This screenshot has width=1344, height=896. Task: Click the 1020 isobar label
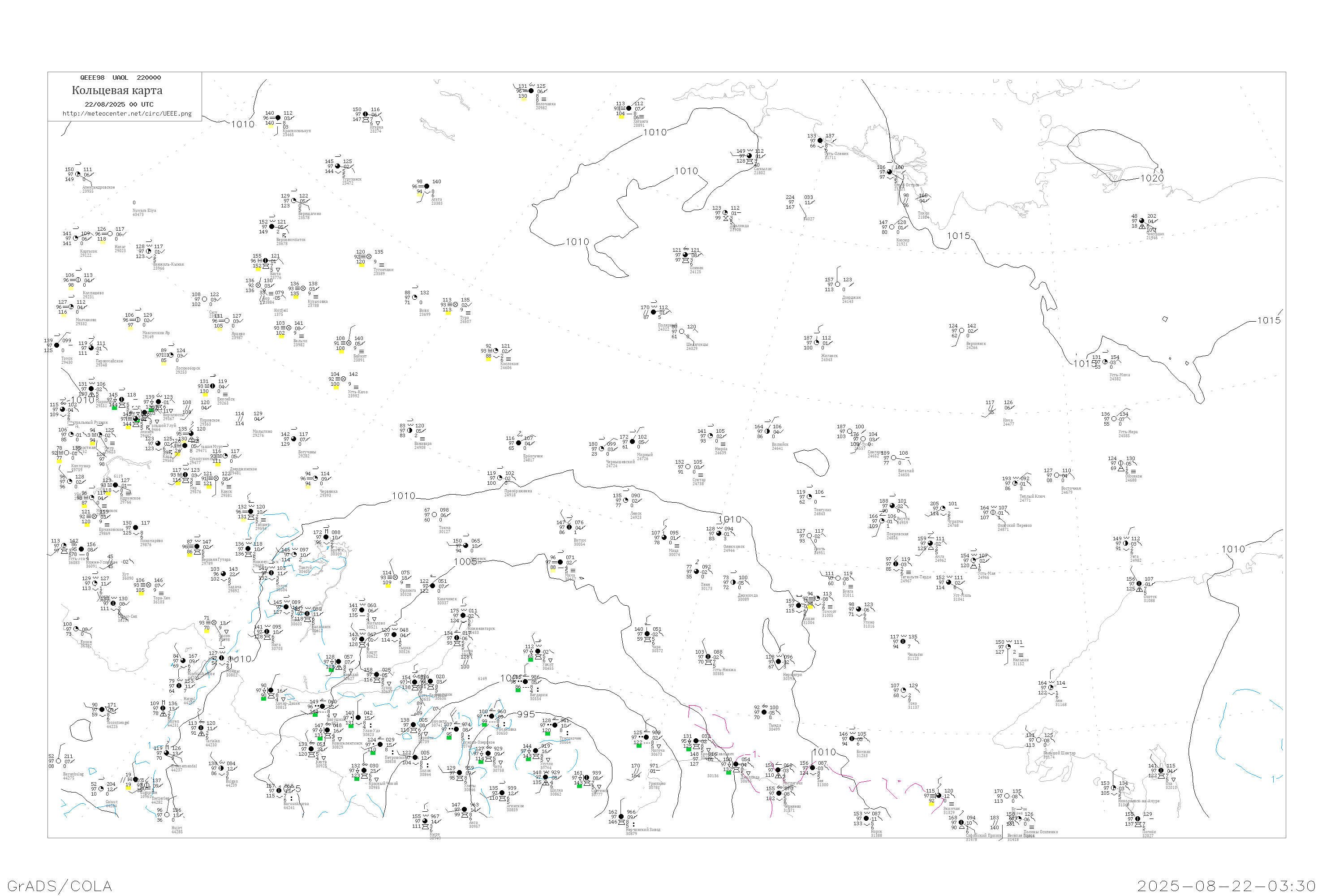pyautogui.click(x=1152, y=178)
